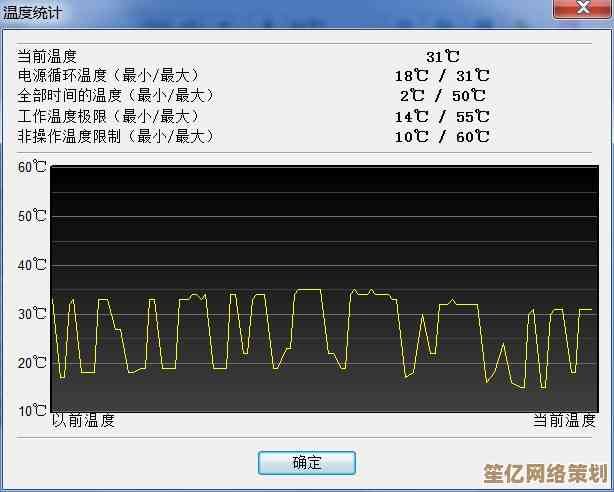Viewport: 614px width, 492px height.
Task: Click the 温度统计 title bar text
Action: [x=34, y=12]
